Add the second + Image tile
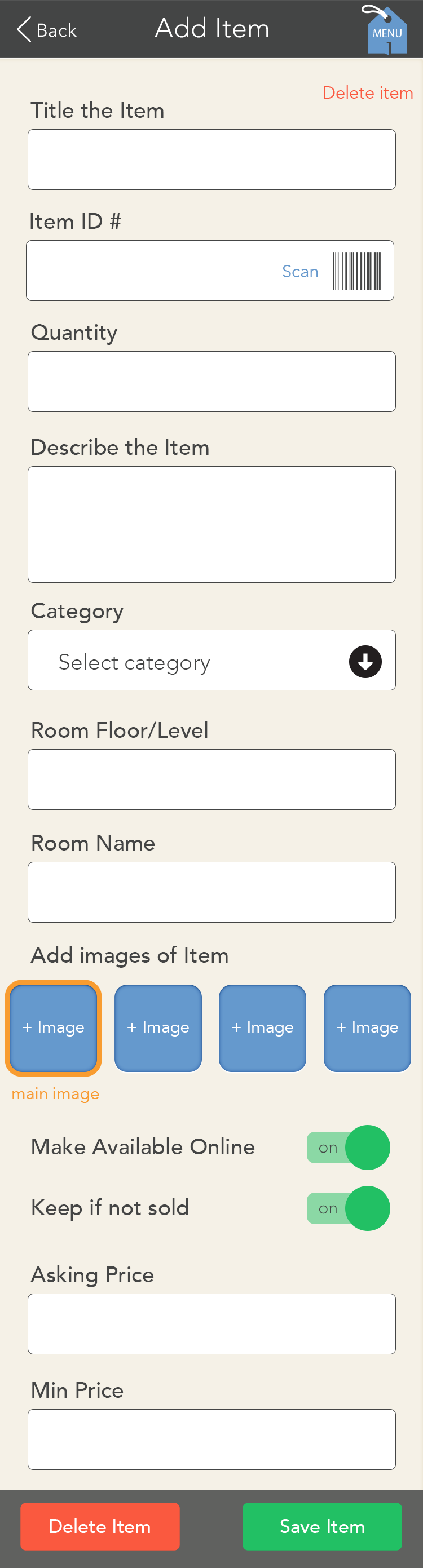This screenshot has width=423, height=1568. click(158, 1027)
